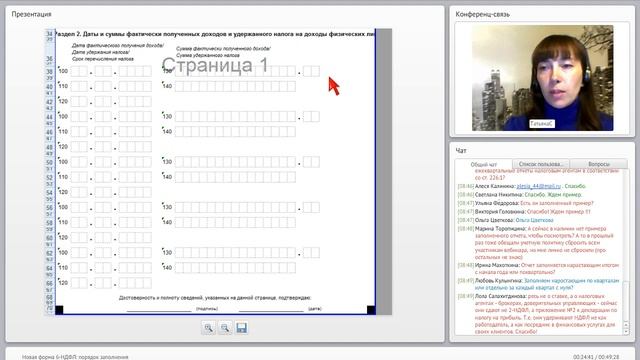640x360 pixels.
Task: Click the field 120 date boxes in row 66
Action: tap(111, 283)
